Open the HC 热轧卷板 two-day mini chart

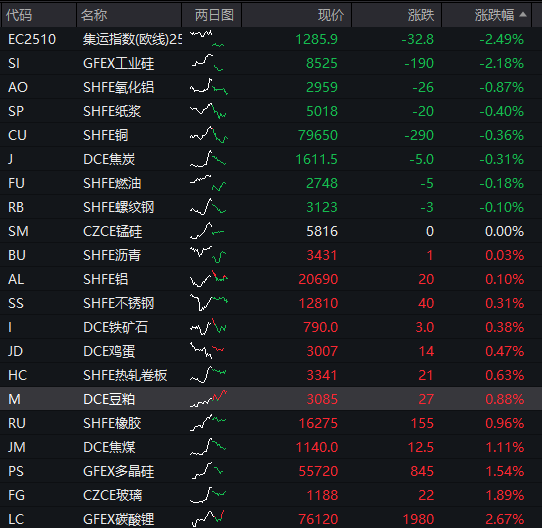click(208, 375)
